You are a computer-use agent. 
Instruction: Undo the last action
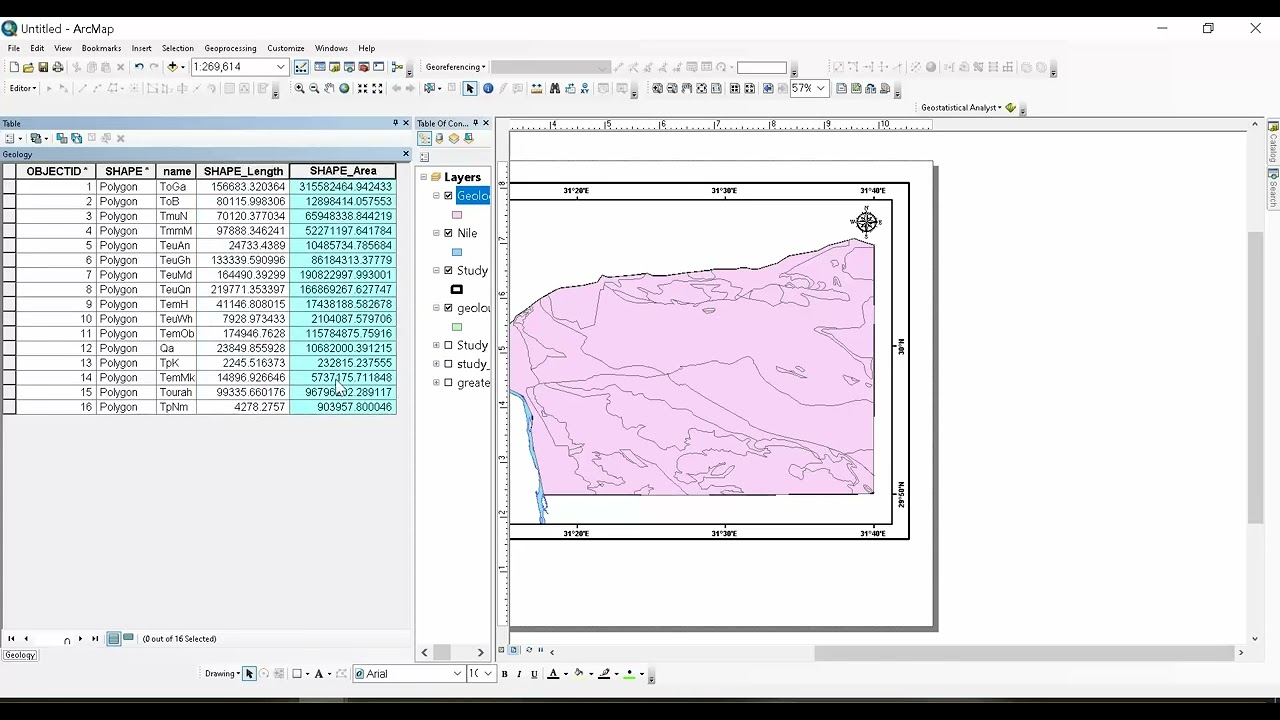pyautogui.click(x=139, y=67)
